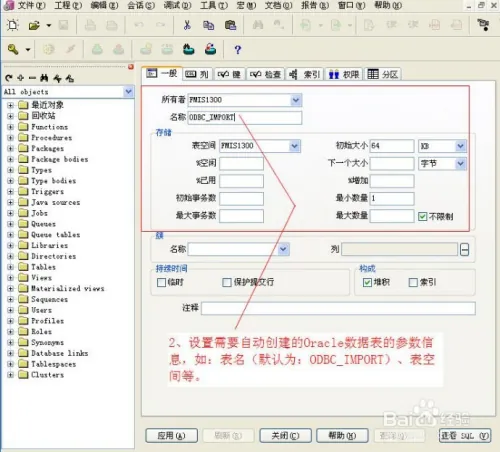Click the 注释 comment input field
The height and width of the screenshot is (452, 500).
pos(338,308)
